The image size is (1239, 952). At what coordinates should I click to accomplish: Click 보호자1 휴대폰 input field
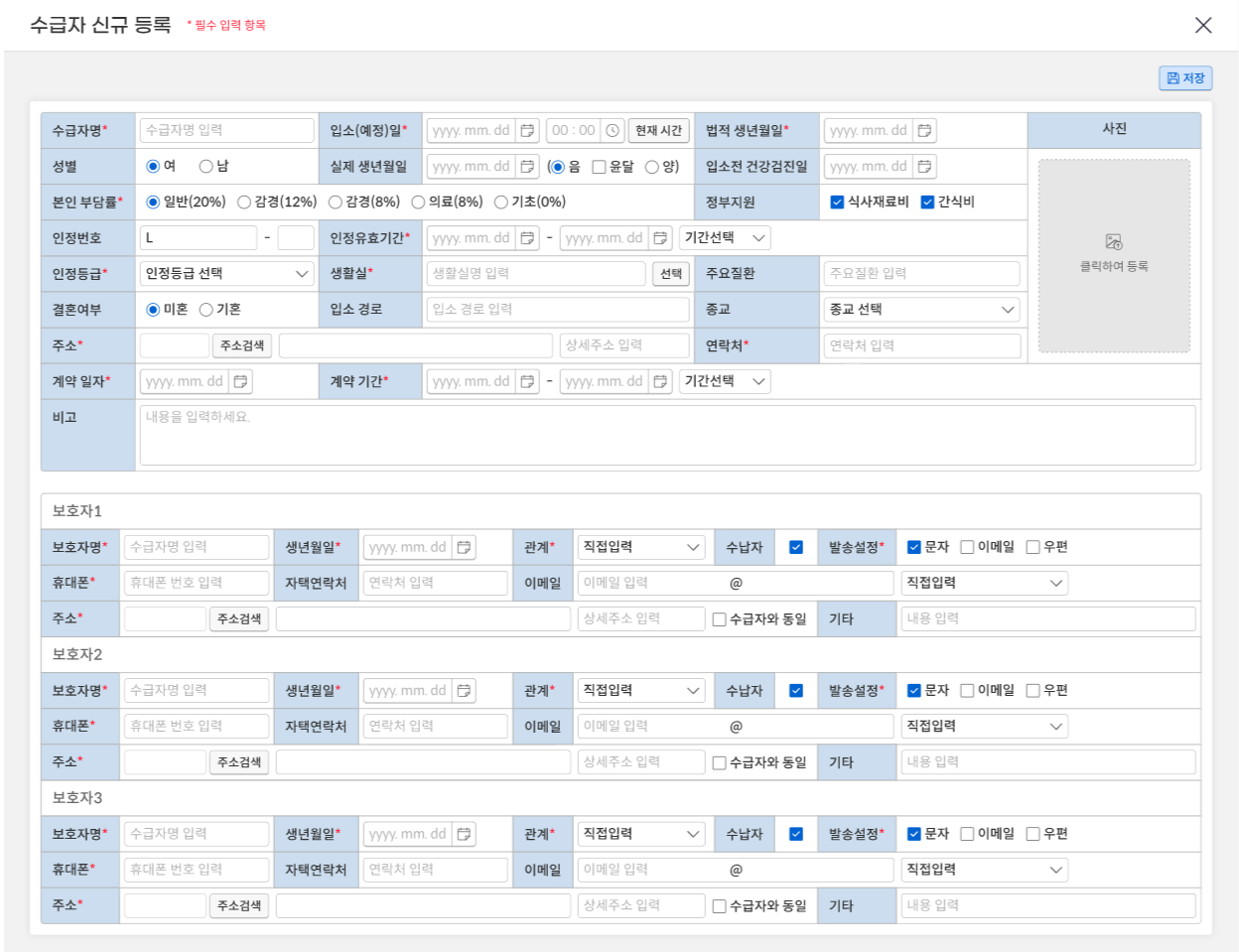point(197,583)
